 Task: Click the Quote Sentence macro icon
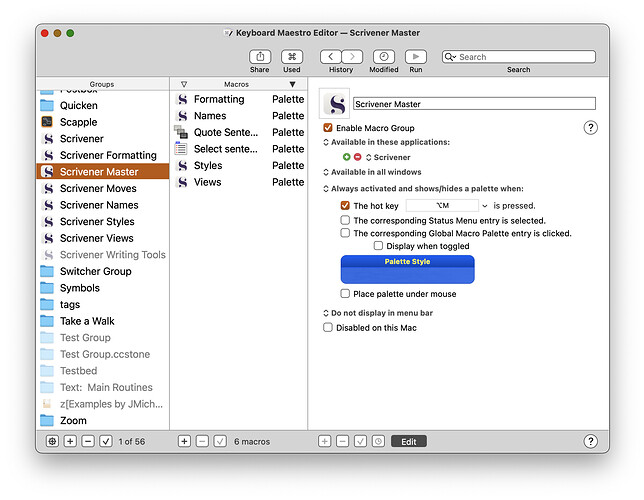pyautogui.click(x=181, y=132)
